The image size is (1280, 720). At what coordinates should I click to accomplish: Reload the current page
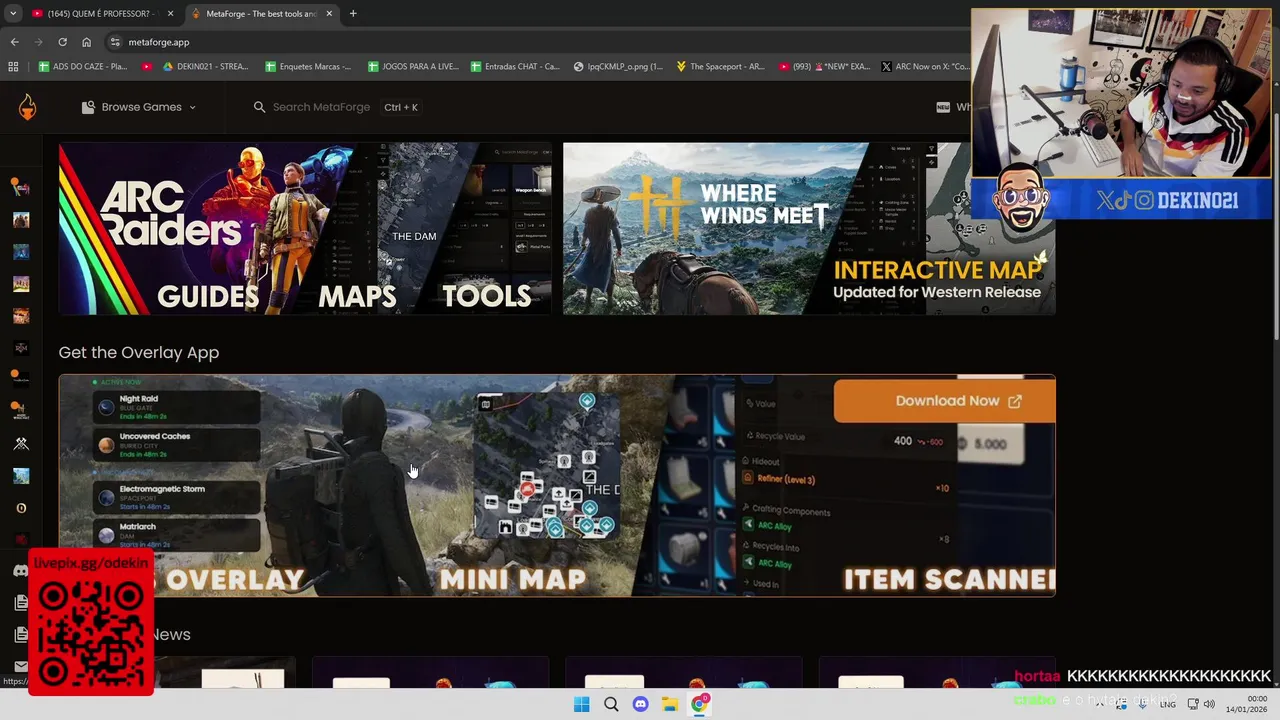(x=62, y=42)
